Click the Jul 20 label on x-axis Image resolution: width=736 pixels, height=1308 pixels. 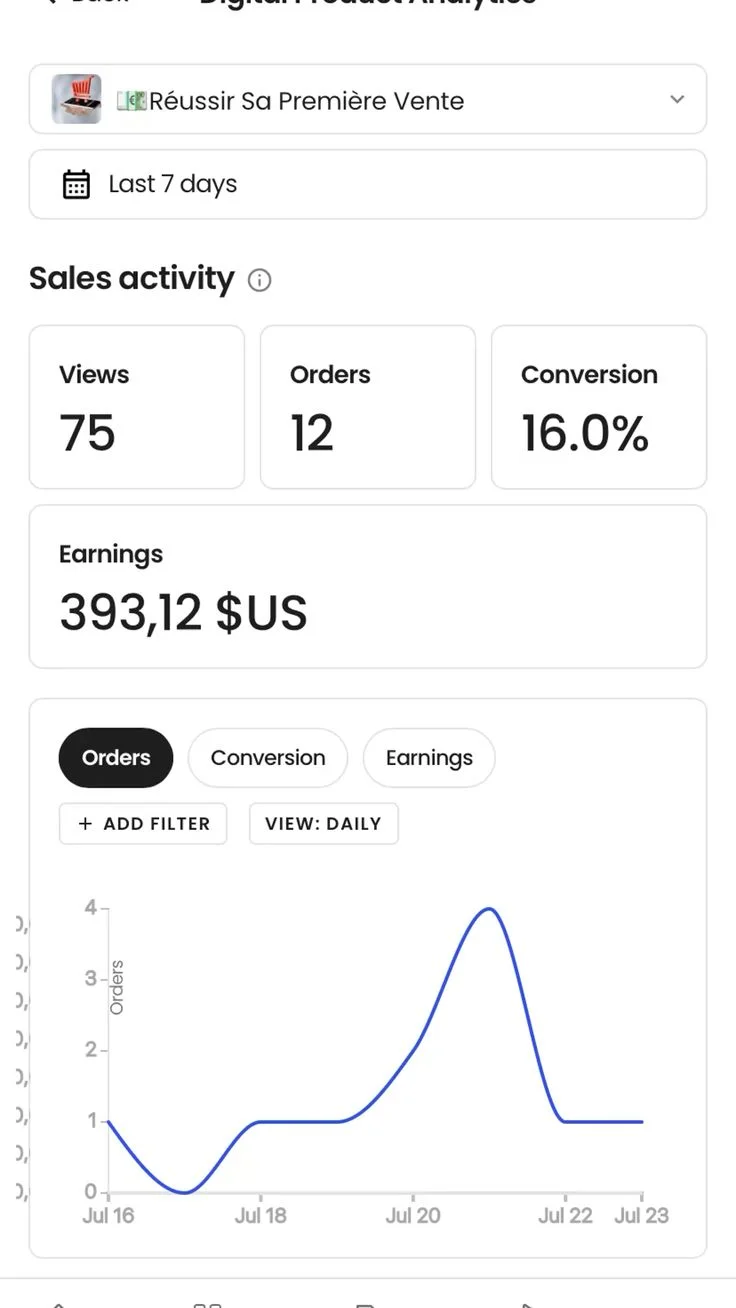[x=413, y=1216]
